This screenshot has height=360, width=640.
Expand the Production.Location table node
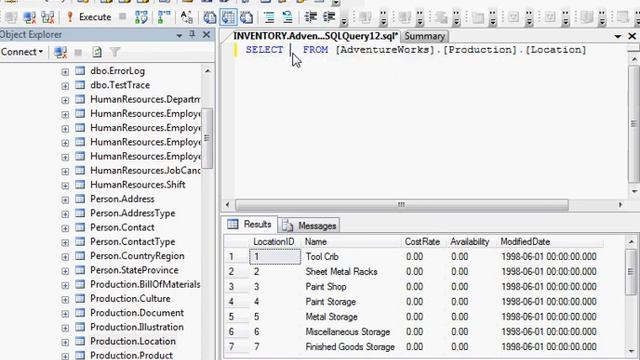[x=65, y=342]
